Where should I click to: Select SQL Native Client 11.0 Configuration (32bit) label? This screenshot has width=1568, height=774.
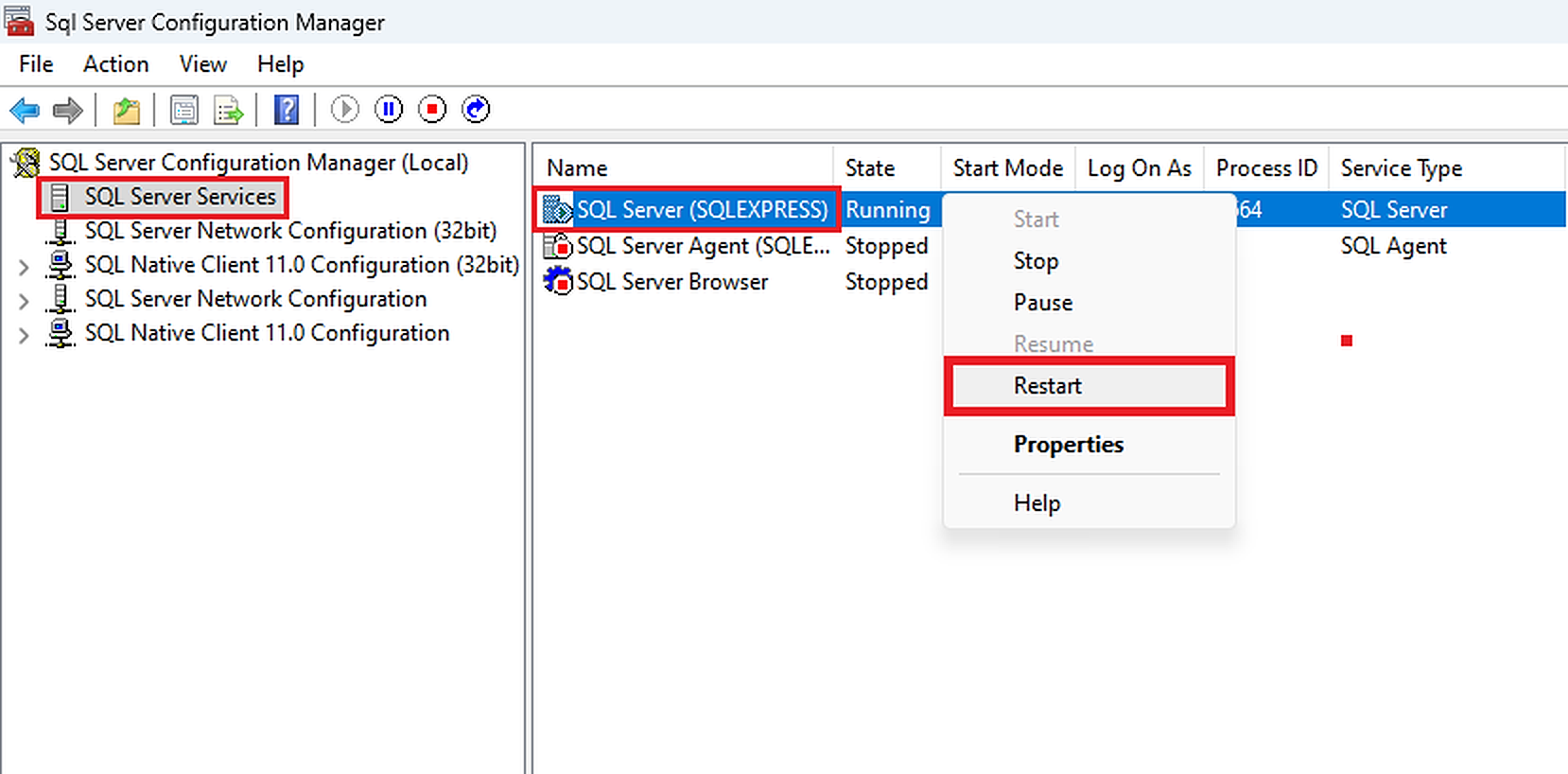coord(302,265)
